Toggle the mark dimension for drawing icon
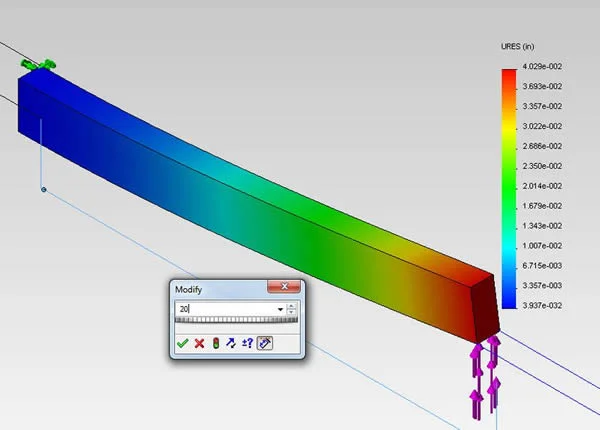 (264, 342)
